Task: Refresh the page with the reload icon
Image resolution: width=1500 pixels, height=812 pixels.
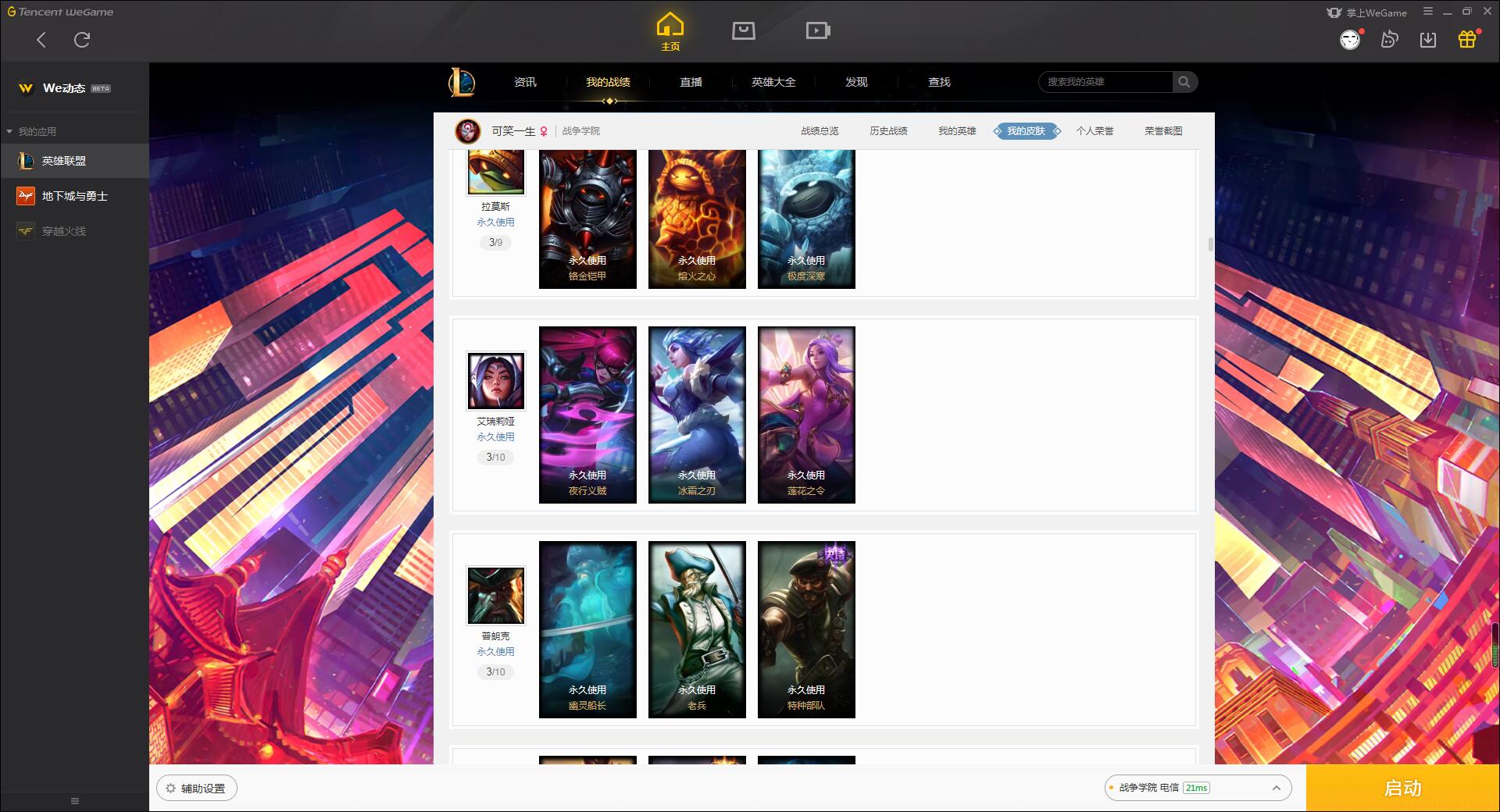Action: [82, 40]
